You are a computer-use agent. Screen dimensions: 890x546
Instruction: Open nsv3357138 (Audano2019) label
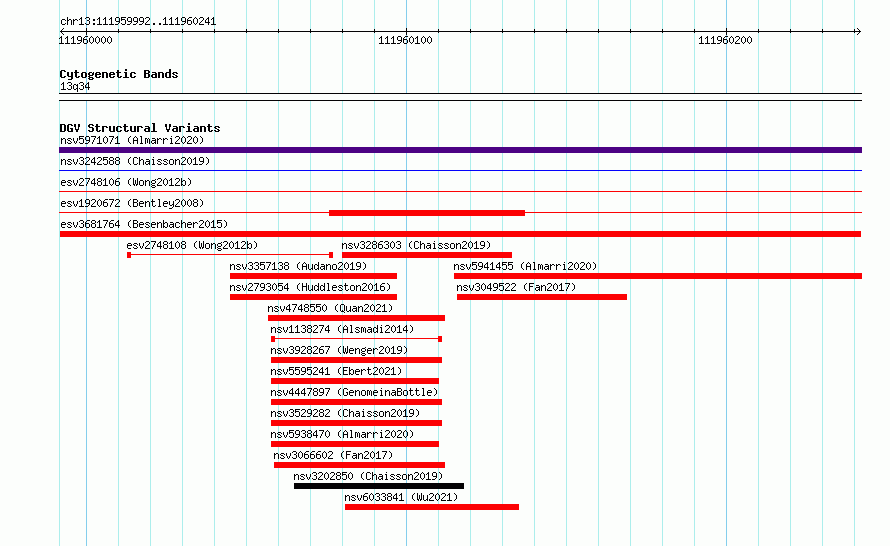(x=298, y=266)
